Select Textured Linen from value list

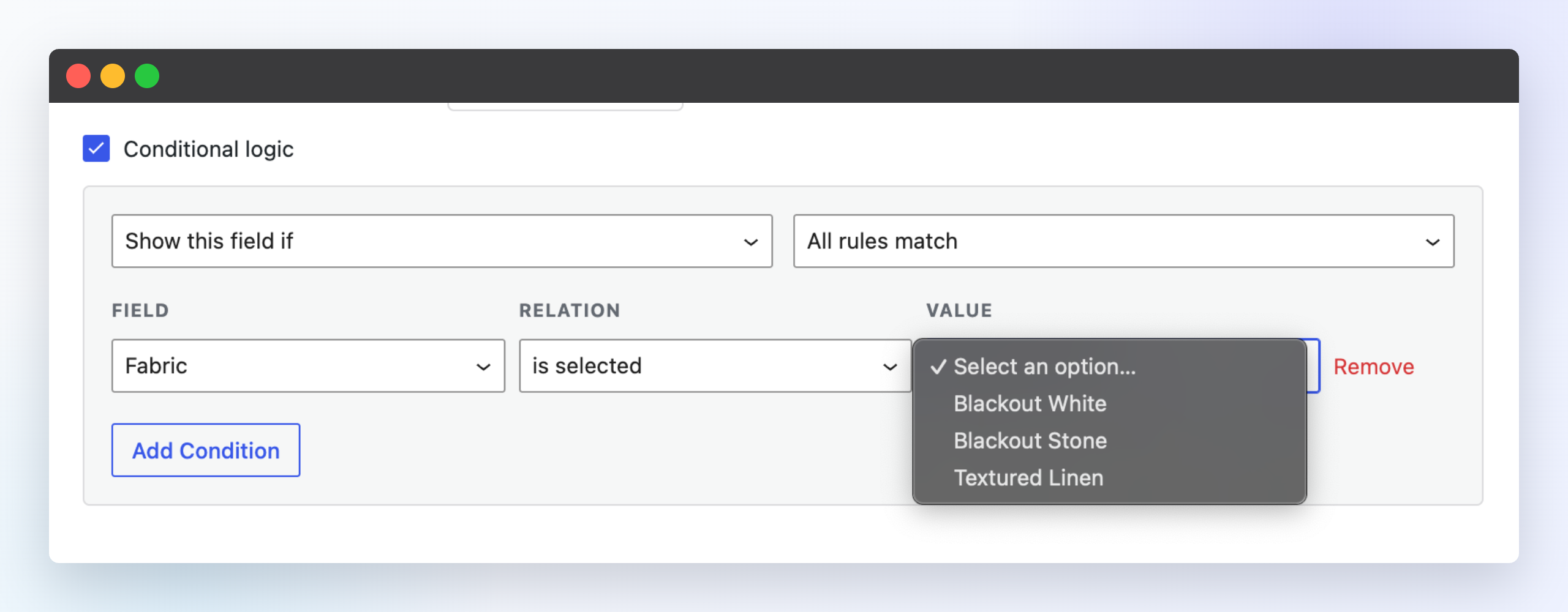click(1109, 478)
